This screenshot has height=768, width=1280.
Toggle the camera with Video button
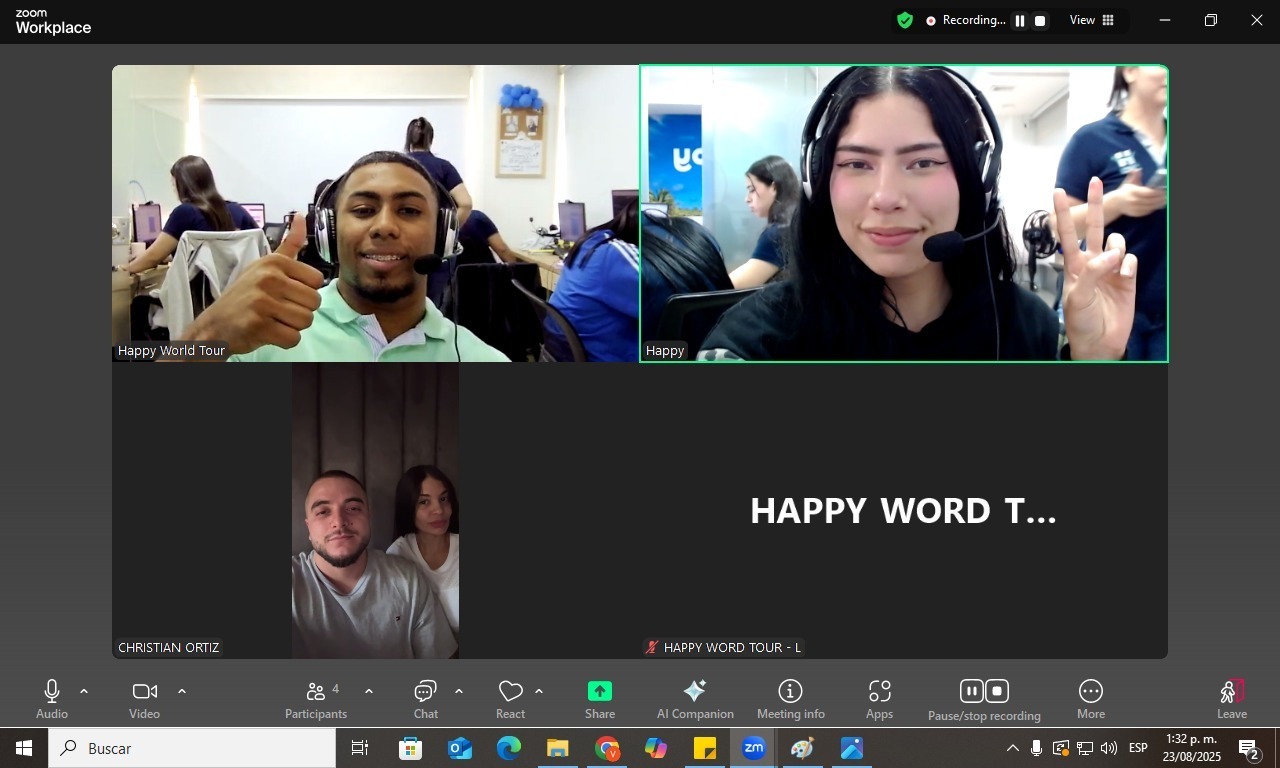click(144, 699)
